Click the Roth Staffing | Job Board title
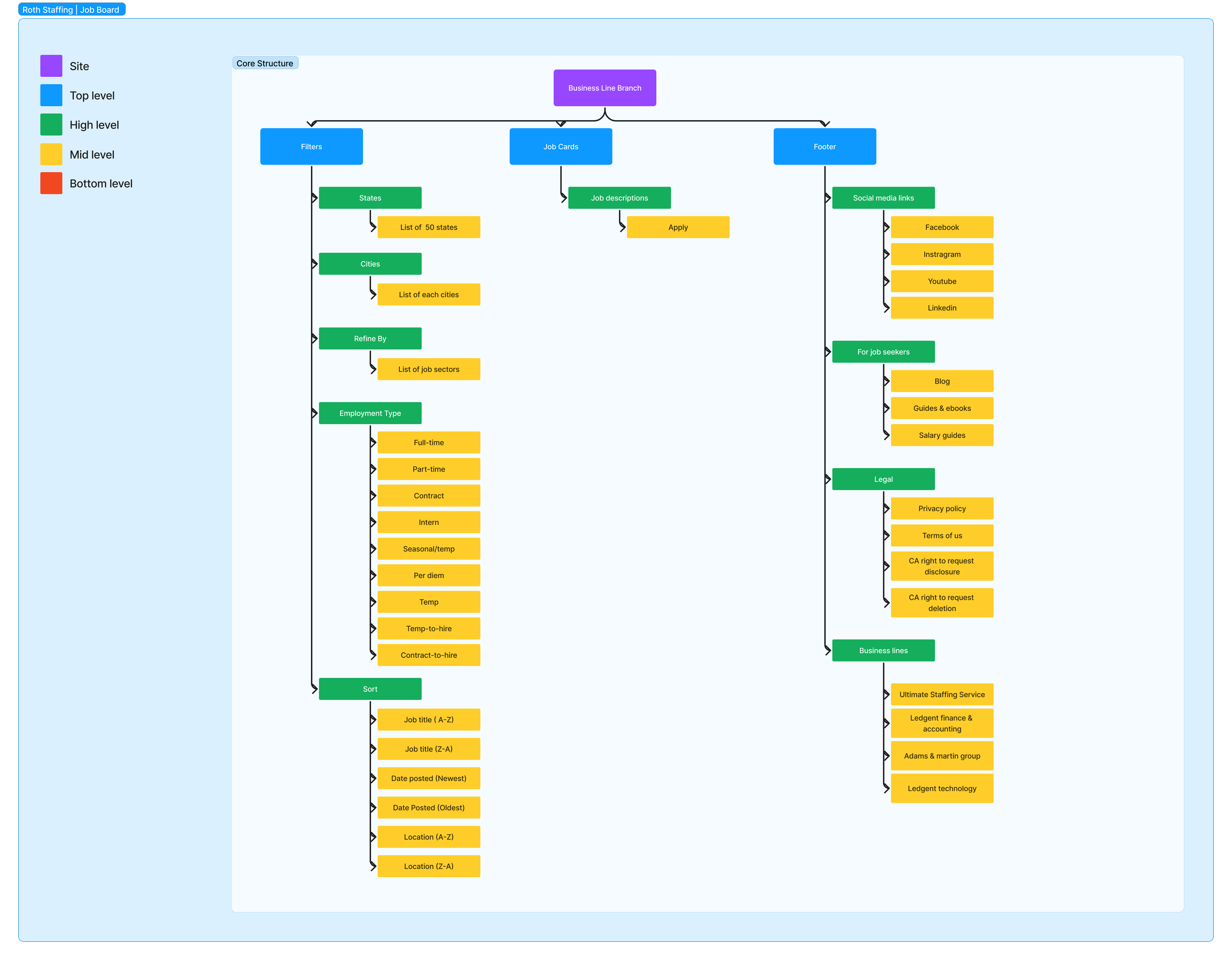This screenshot has width=1232, height=960. [71, 9]
